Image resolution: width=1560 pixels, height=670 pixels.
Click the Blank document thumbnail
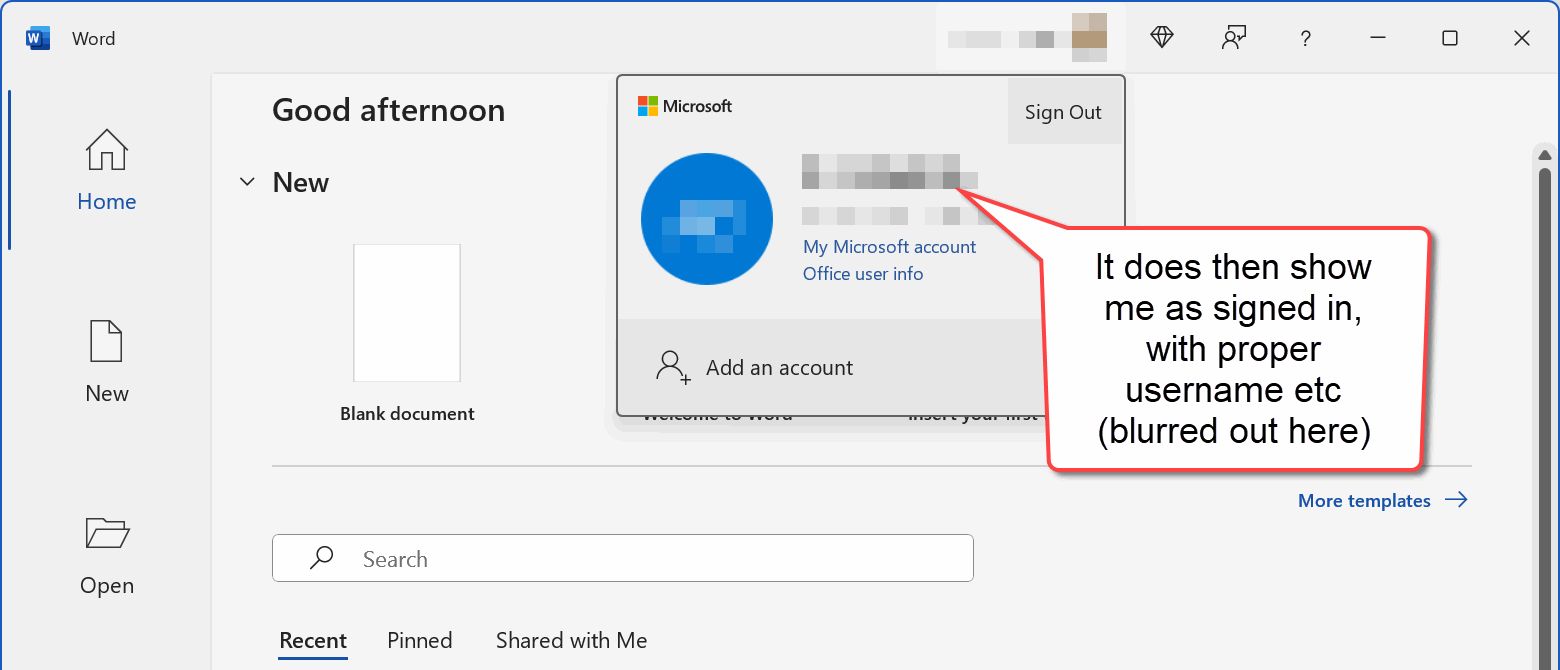click(x=407, y=313)
